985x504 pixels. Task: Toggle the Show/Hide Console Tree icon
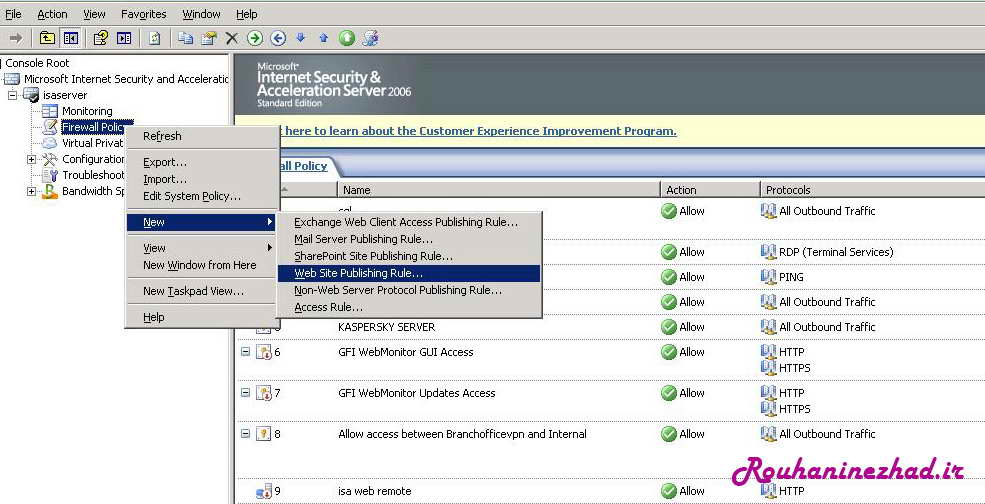pyautogui.click(x=70, y=38)
